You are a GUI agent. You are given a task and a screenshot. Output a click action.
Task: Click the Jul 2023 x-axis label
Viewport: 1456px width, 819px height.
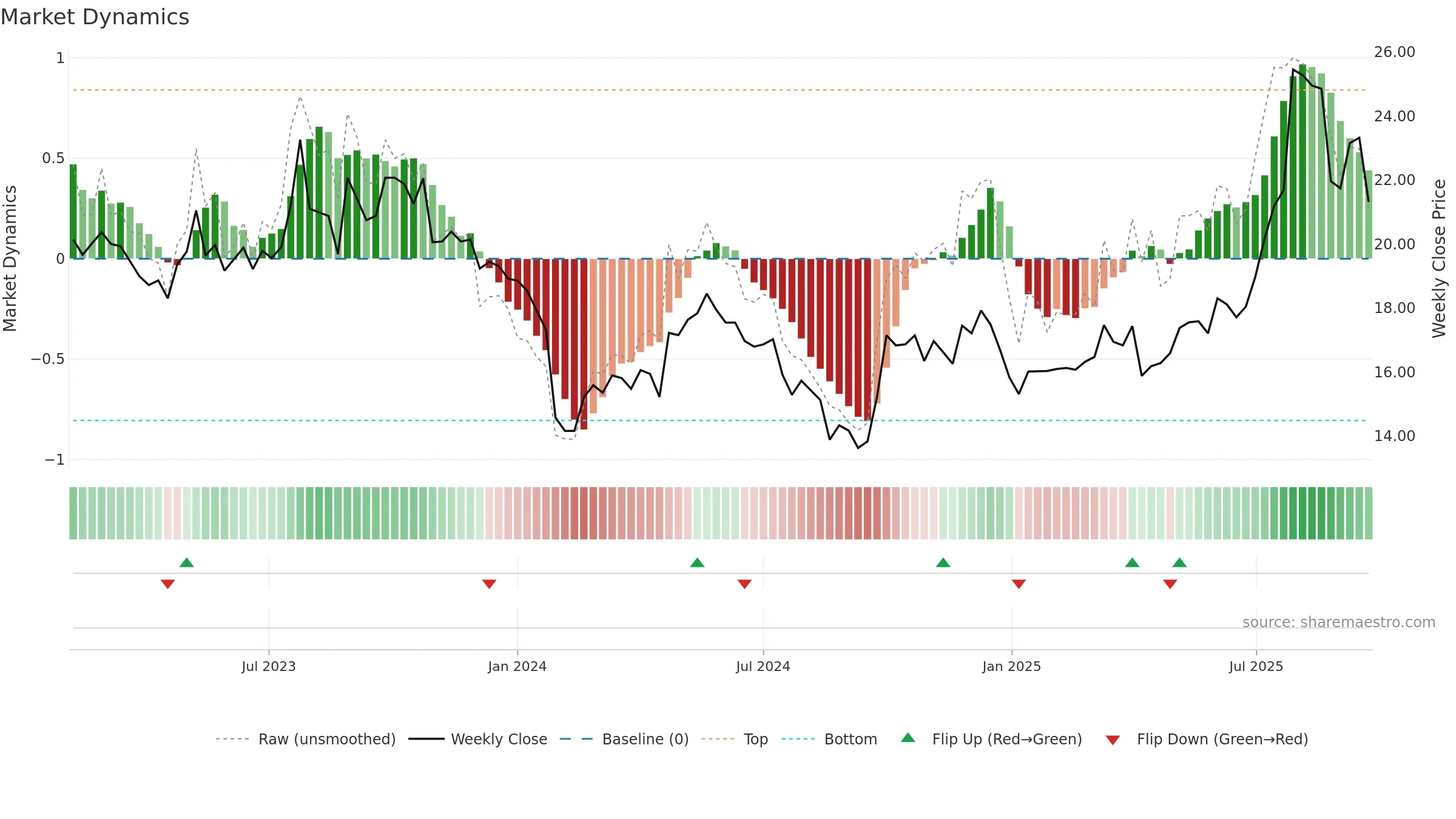[269, 666]
